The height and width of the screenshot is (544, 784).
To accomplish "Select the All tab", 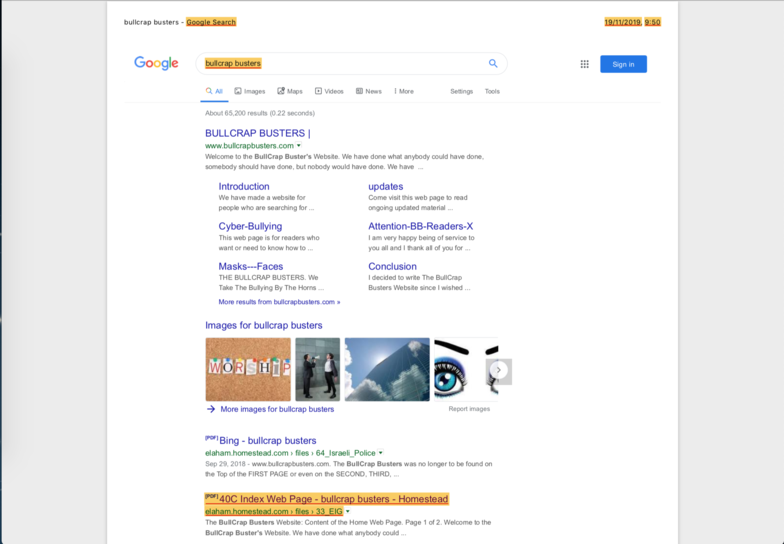I will 214,92.
